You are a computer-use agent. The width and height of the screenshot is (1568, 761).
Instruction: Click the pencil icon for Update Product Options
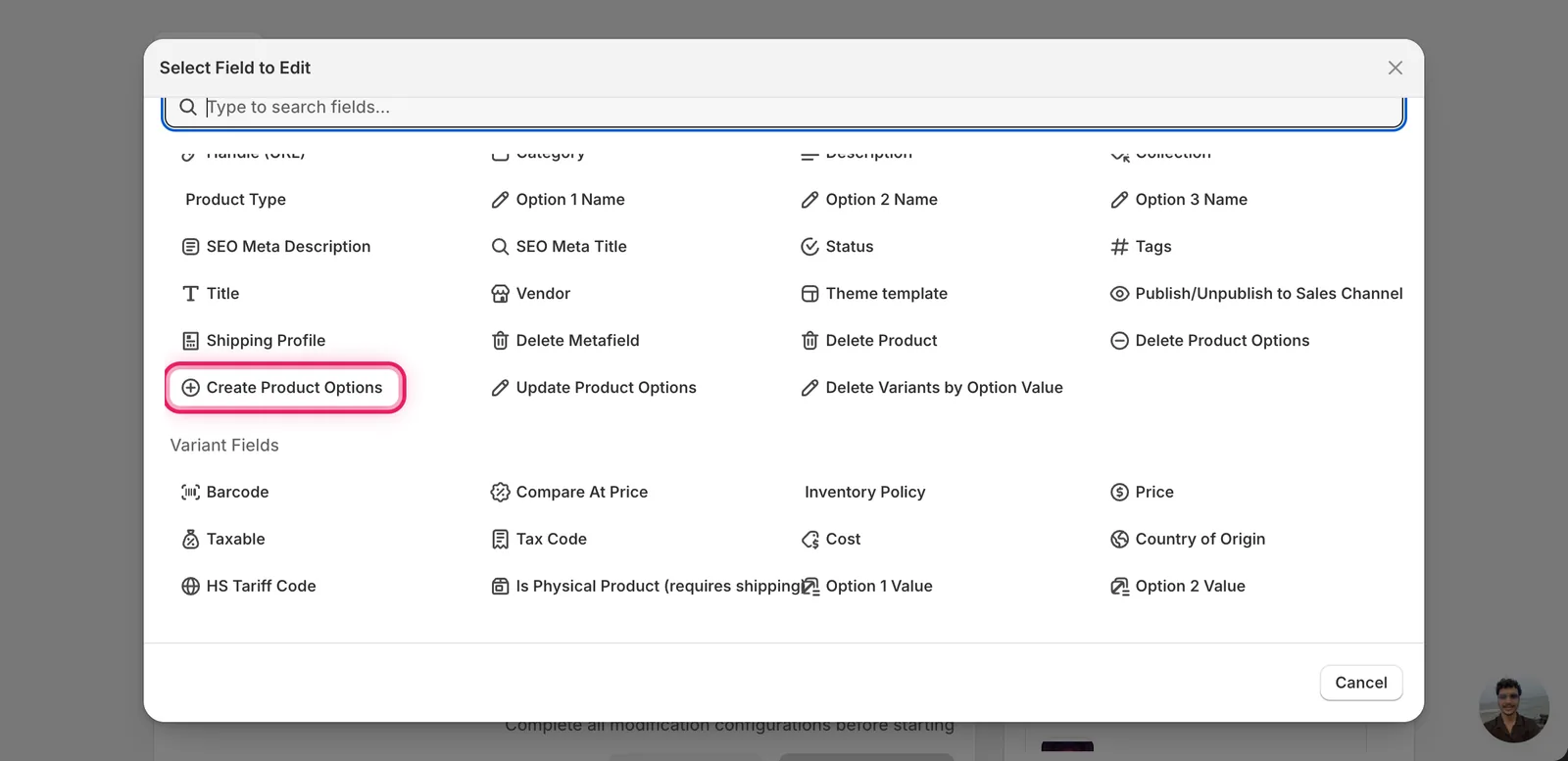500,388
